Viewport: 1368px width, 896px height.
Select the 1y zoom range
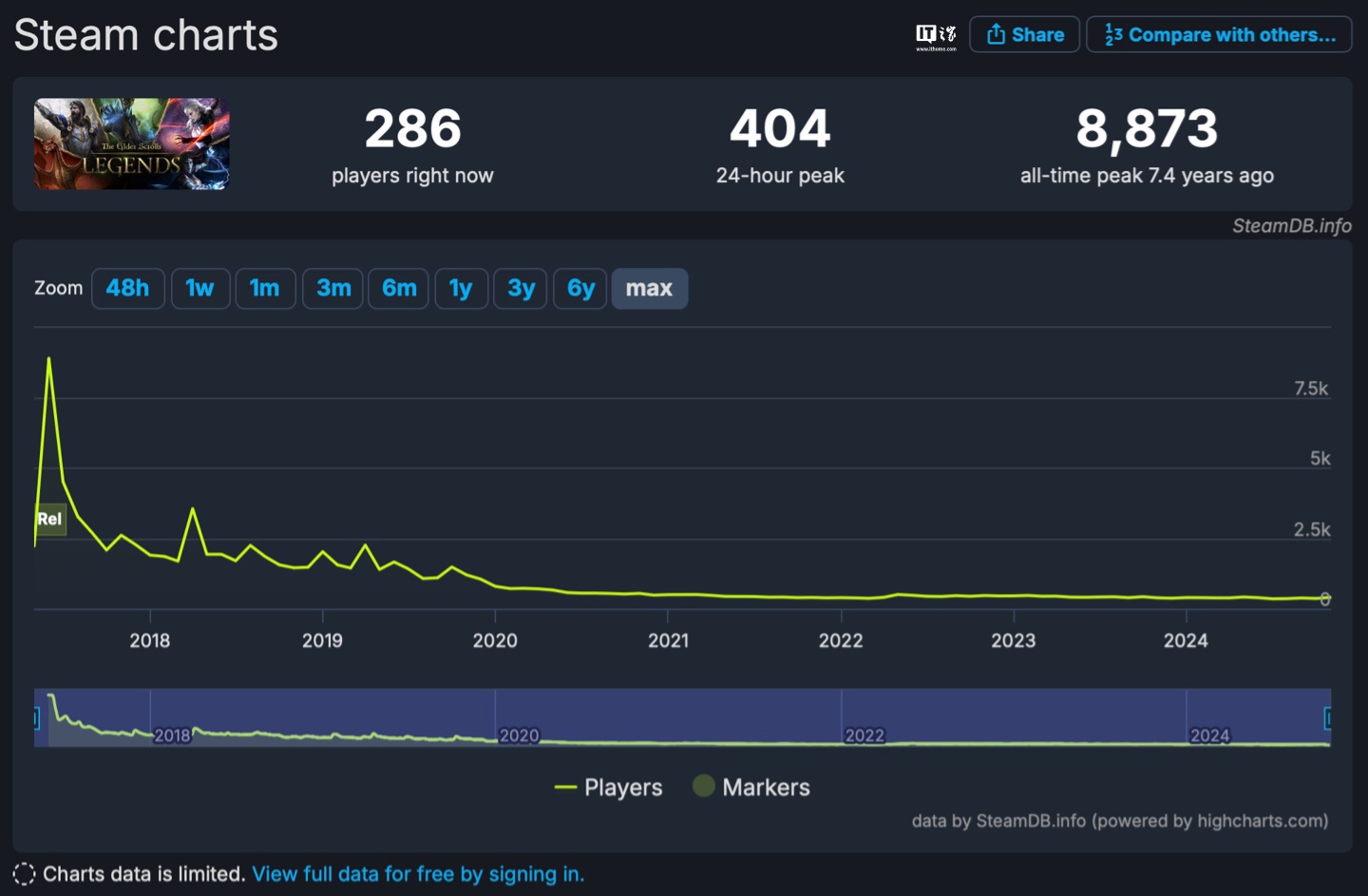461,288
